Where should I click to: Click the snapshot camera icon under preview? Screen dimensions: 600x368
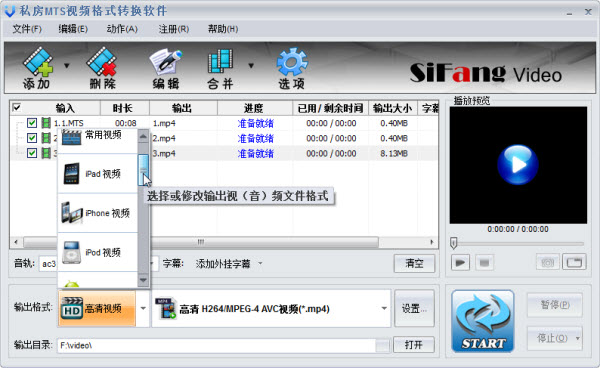tap(547, 262)
